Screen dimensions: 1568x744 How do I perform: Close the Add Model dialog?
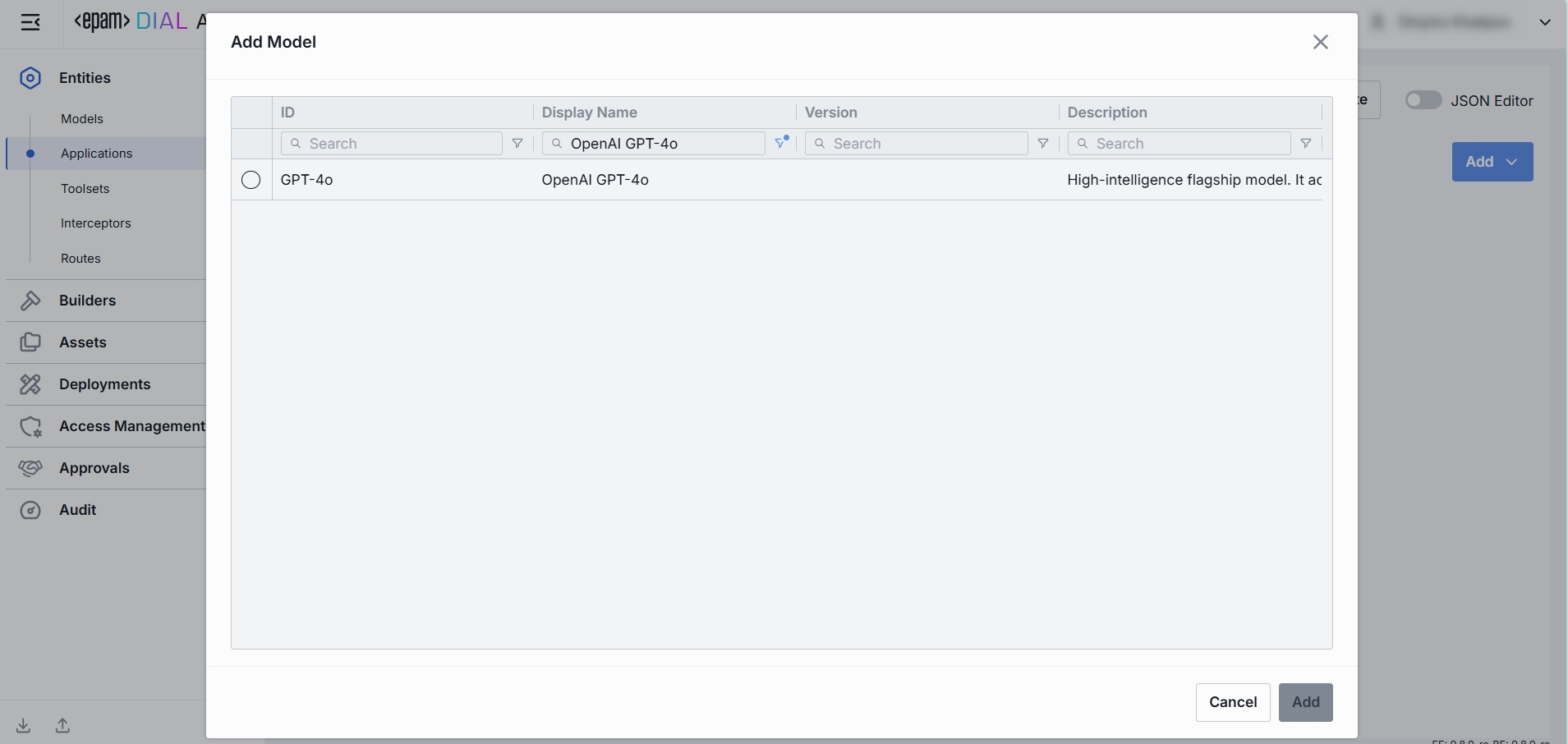(x=1321, y=42)
